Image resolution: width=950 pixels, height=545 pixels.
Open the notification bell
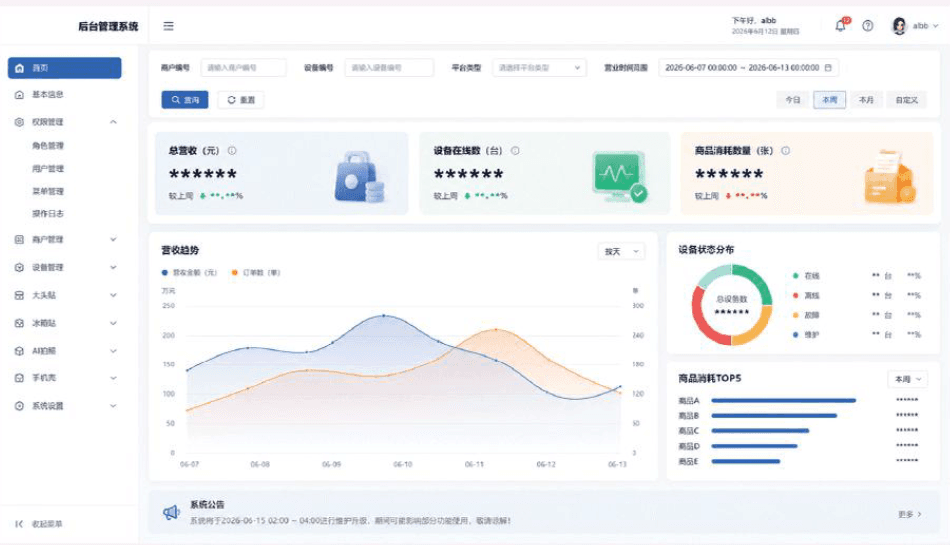[x=840, y=25]
